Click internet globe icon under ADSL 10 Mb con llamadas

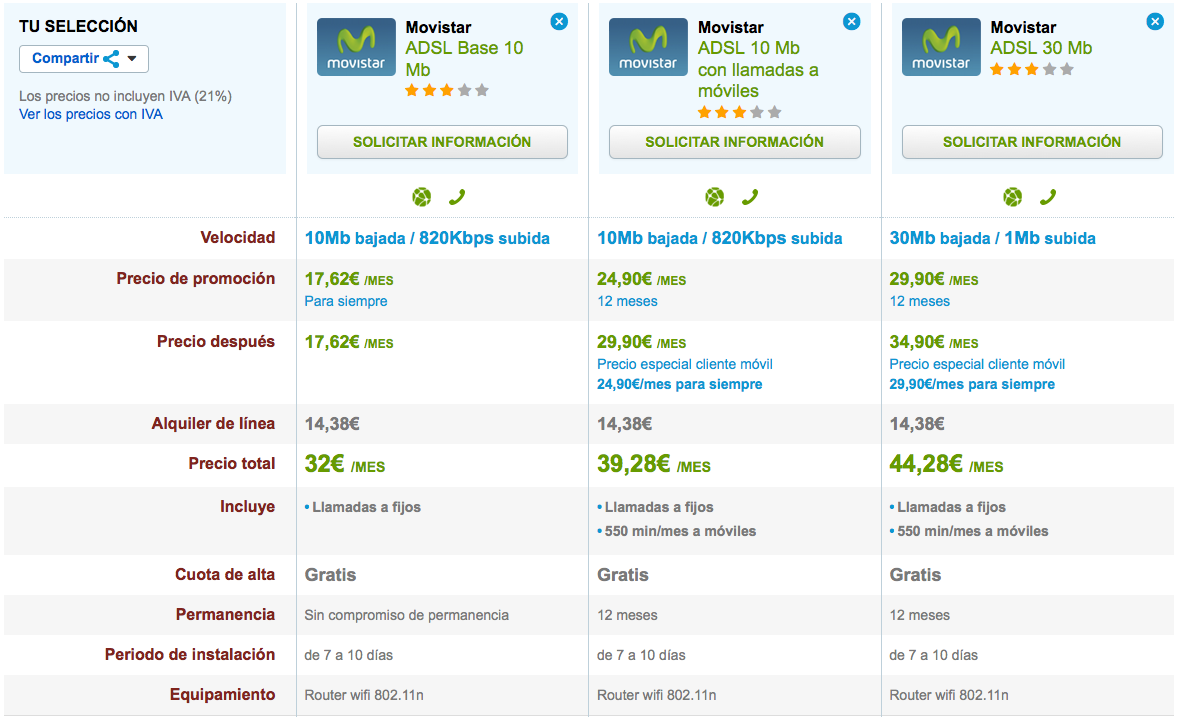pyautogui.click(x=714, y=197)
